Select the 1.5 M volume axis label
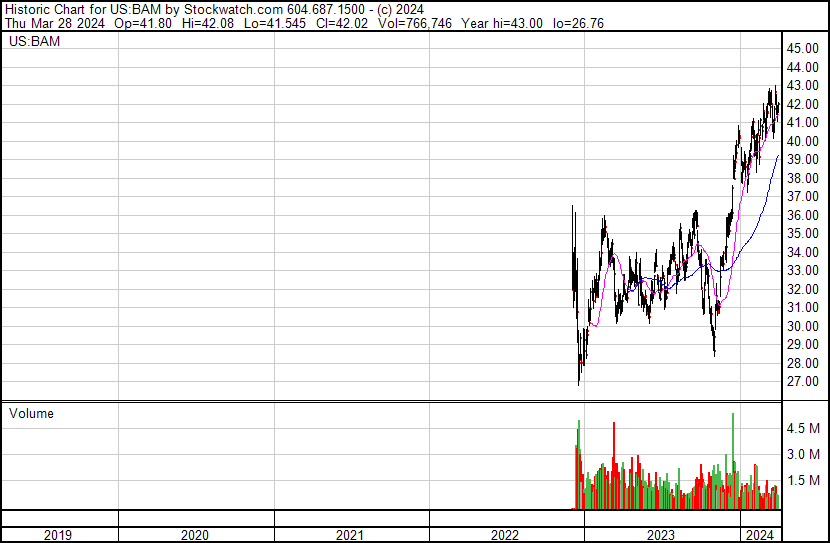830x543 pixels. click(x=803, y=480)
